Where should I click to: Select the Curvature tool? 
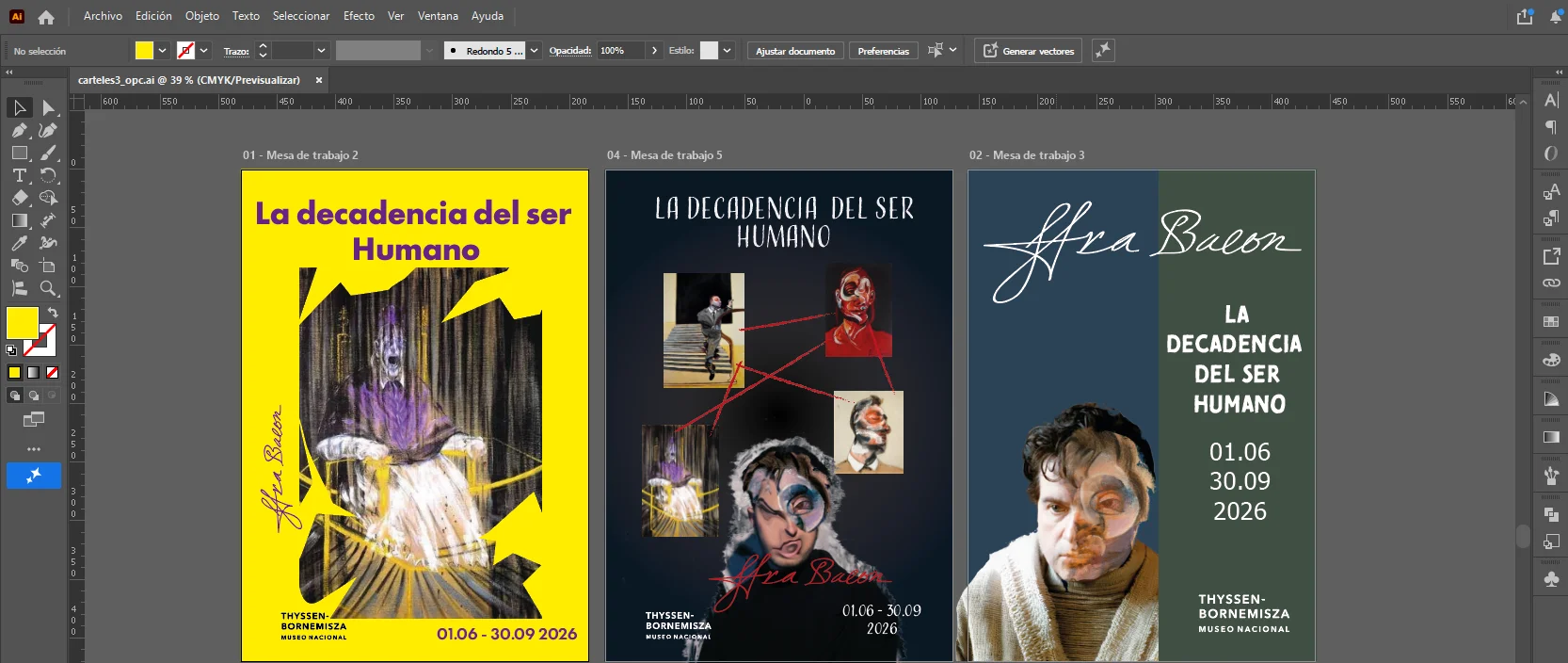point(48,130)
